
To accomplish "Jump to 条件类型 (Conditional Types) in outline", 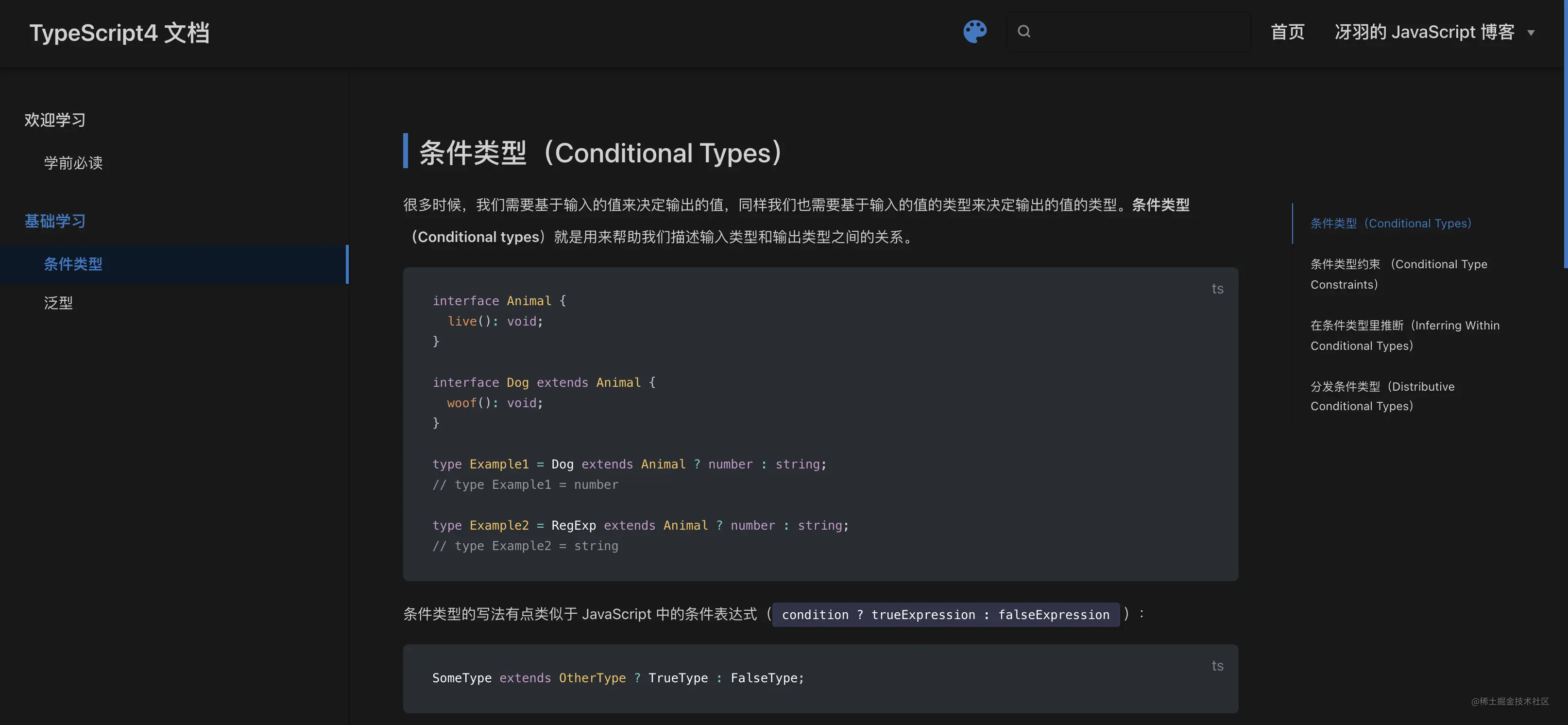I will tap(1391, 224).
